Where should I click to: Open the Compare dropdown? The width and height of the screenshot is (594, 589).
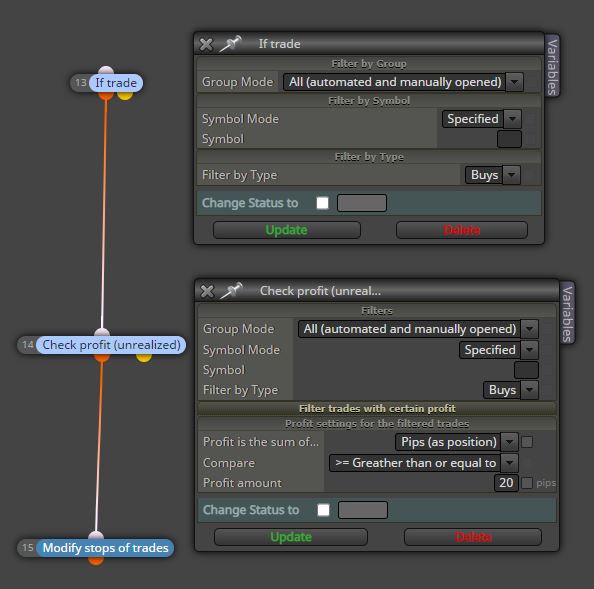(x=424, y=463)
